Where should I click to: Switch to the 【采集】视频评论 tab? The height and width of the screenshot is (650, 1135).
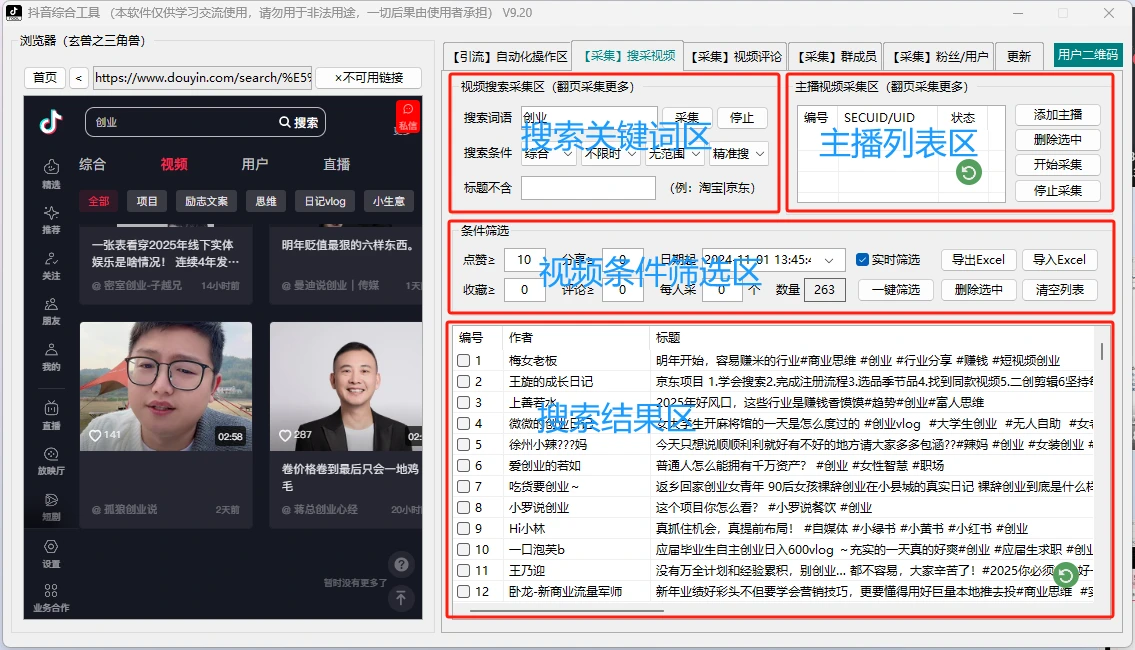[736, 56]
